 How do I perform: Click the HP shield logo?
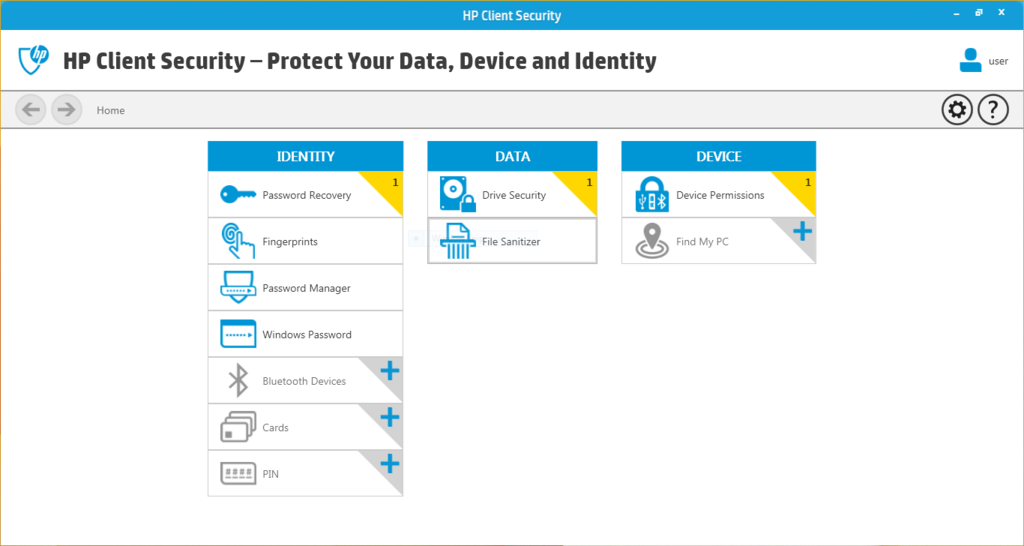click(x=33, y=60)
